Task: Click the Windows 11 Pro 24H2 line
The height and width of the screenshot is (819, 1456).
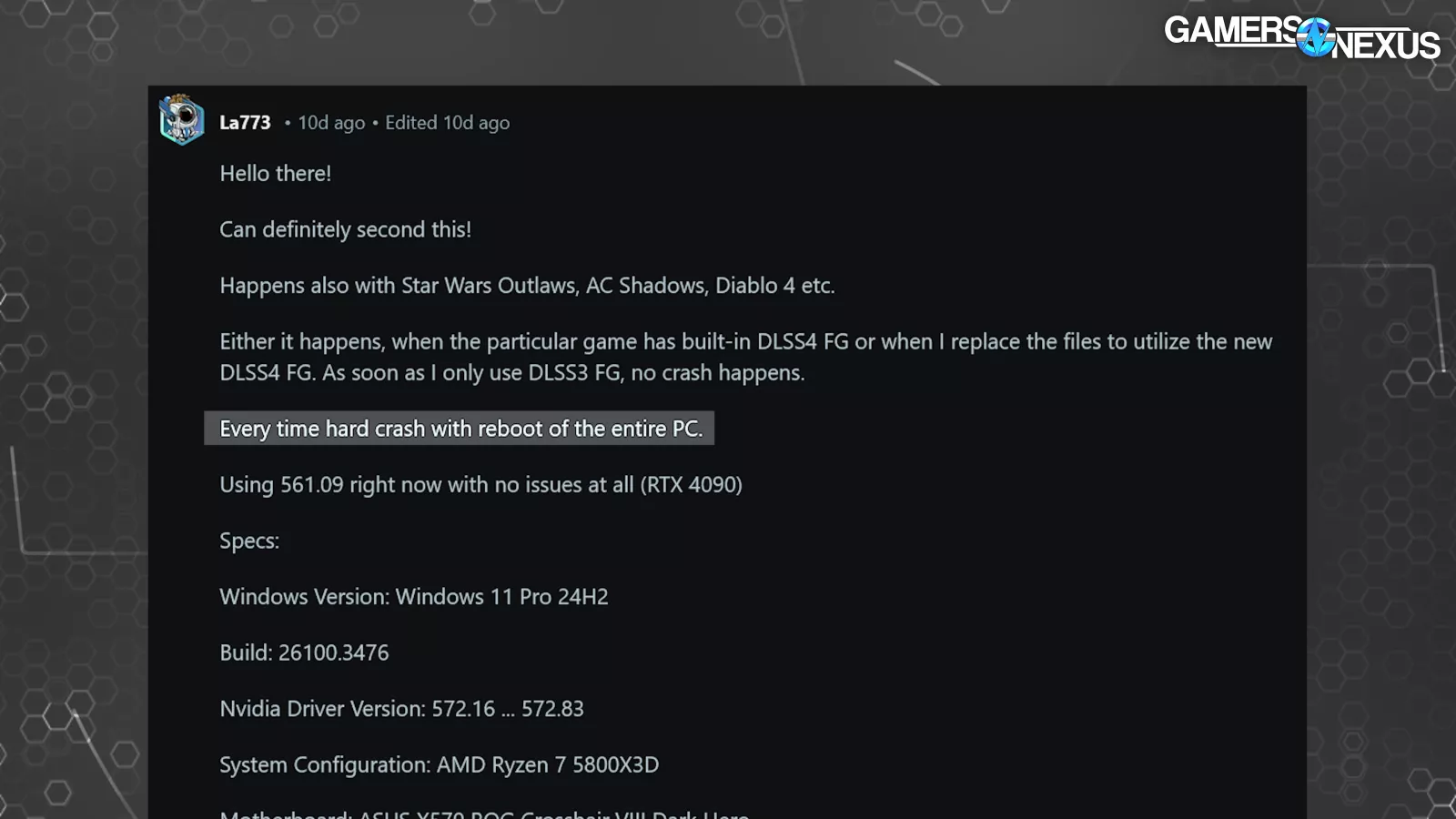Action: tap(413, 597)
